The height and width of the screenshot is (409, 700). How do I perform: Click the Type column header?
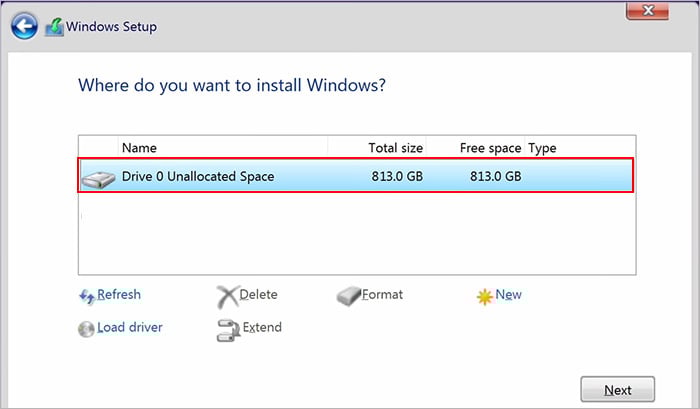tap(542, 148)
